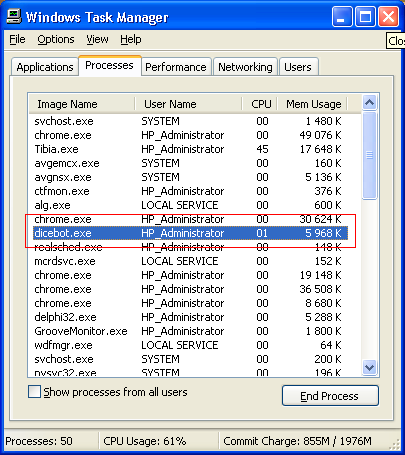This screenshot has width=405, height=455.
Task: Select the Tibia.exe process row
Action: point(191,149)
